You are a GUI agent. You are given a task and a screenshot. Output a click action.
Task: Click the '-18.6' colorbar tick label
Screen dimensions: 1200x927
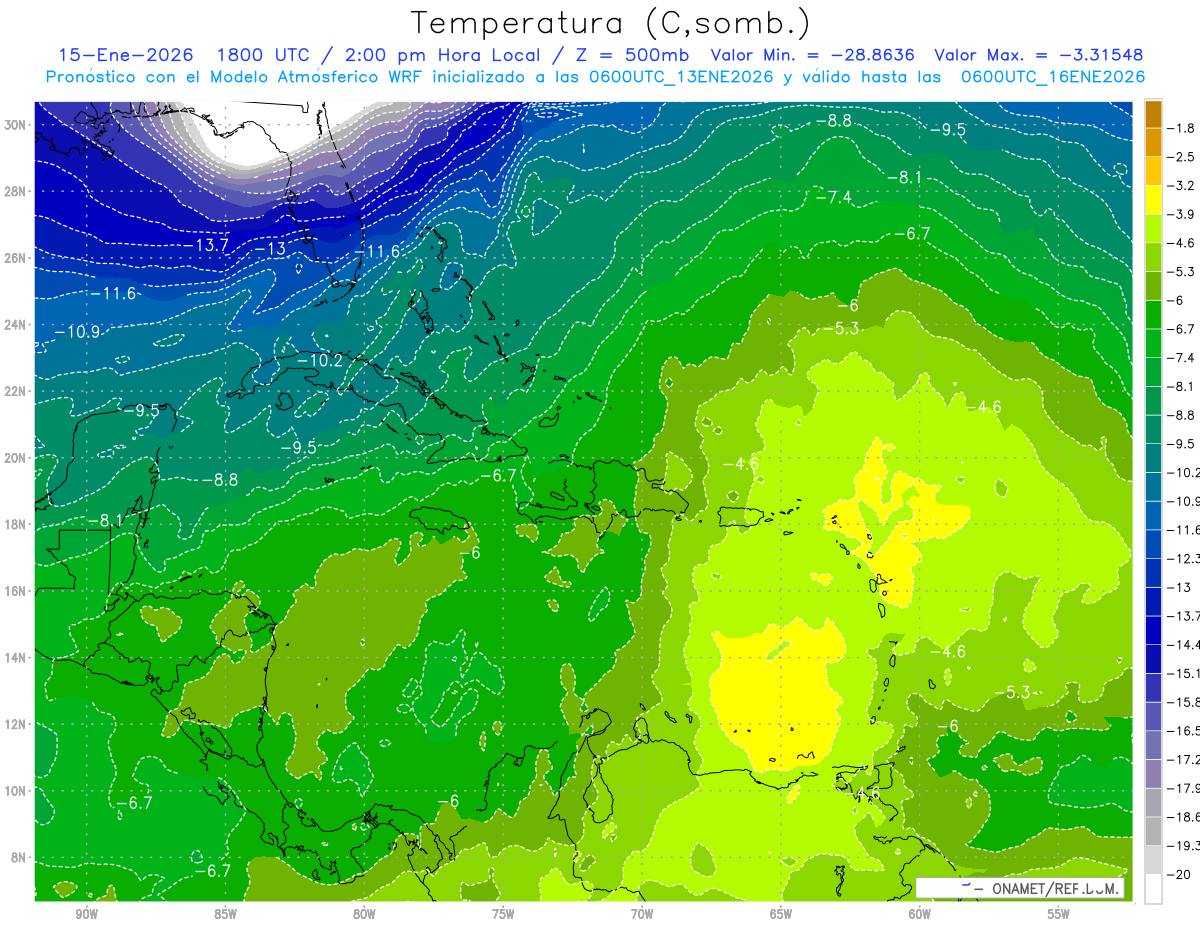[1185, 817]
